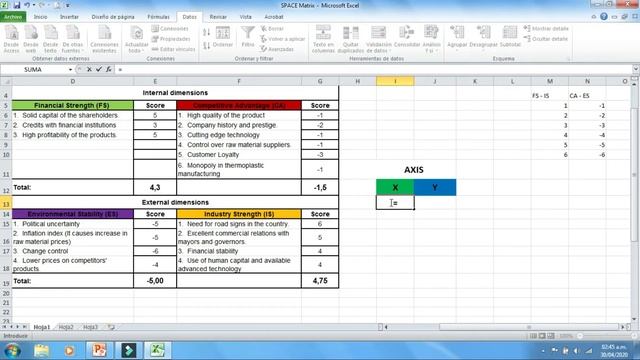Click the Excel help question mark icon
This screenshot has width=640, height=360.
coord(604,17)
